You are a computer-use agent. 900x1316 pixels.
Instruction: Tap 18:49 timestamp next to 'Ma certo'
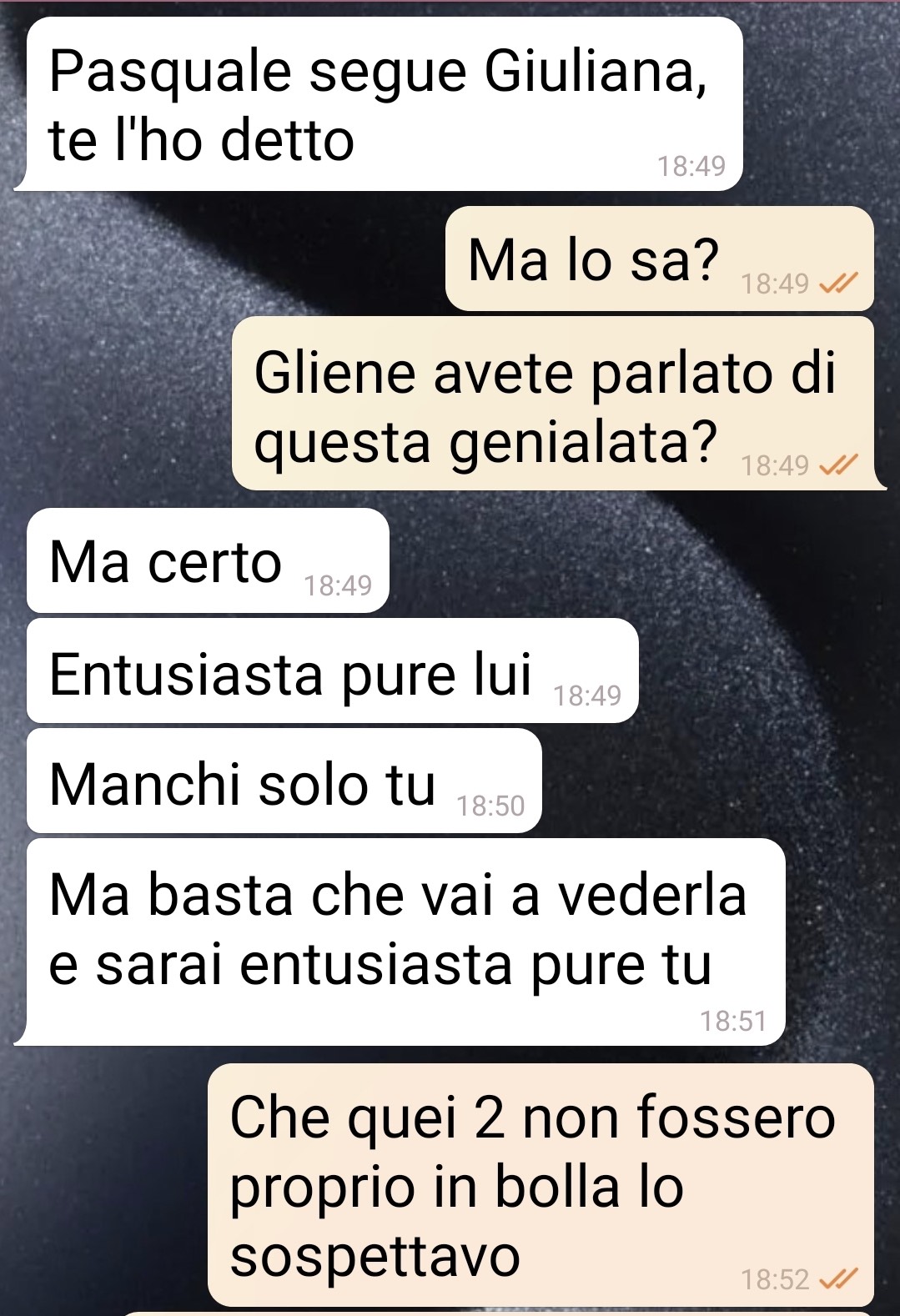coord(337,585)
